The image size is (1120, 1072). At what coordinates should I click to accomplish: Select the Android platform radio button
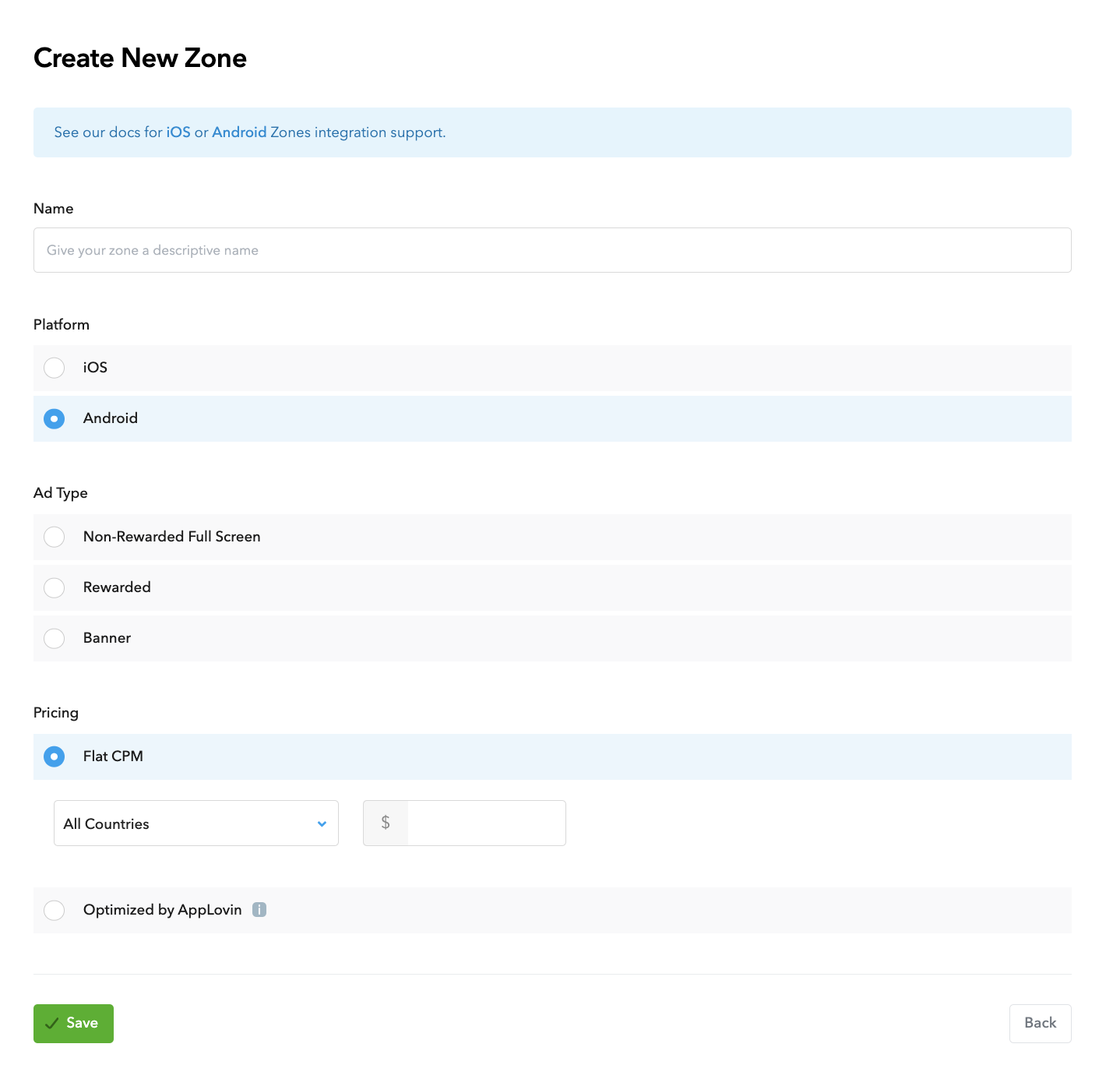(x=55, y=418)
